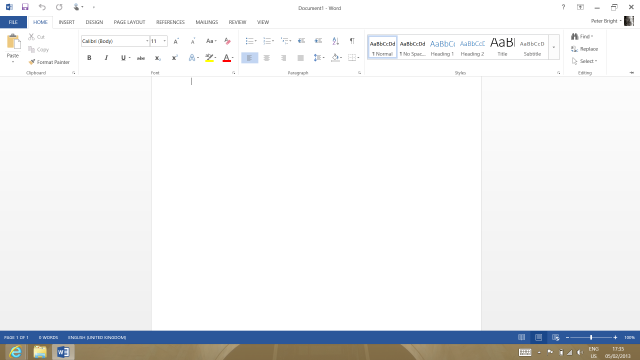Open the Bullets list dropdown
Screen dimensions: 640x360
point(256,41)
